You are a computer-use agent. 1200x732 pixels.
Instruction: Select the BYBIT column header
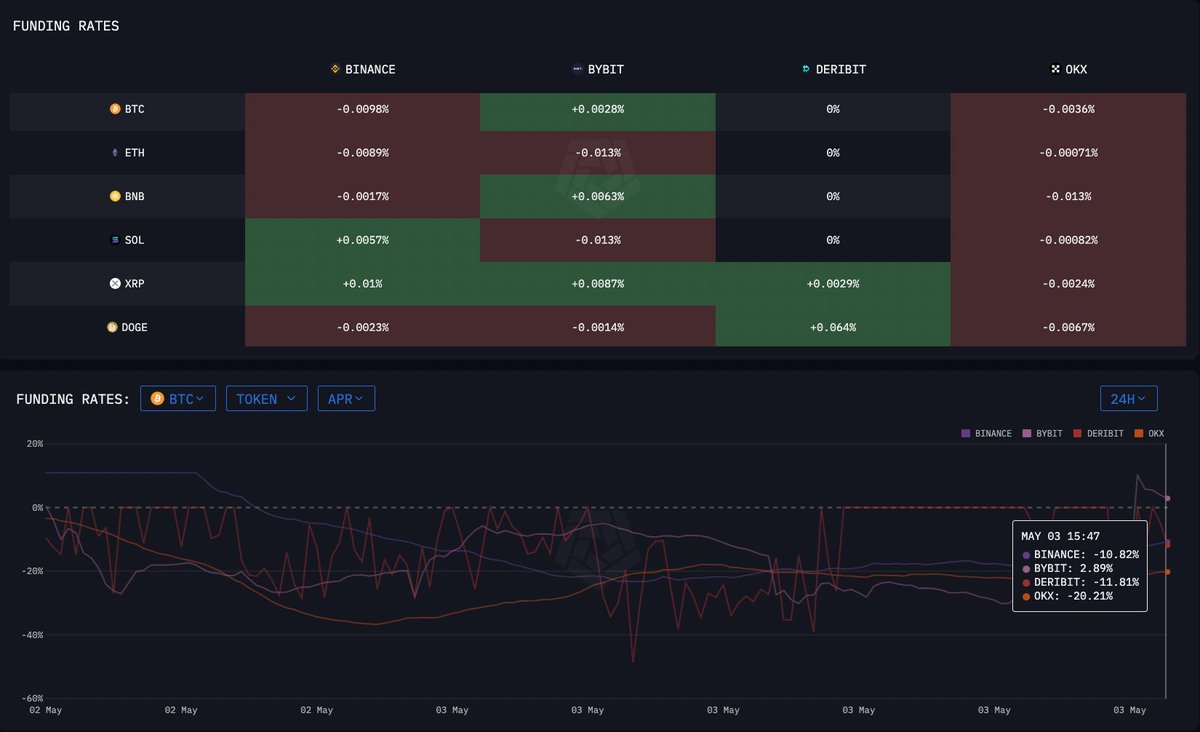598,70
